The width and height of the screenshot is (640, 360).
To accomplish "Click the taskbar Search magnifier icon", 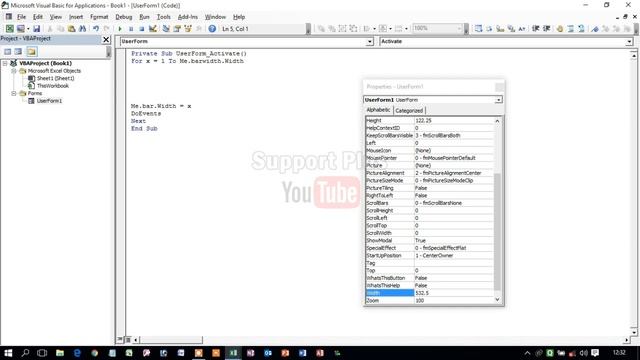I will (x=25, y=353).
